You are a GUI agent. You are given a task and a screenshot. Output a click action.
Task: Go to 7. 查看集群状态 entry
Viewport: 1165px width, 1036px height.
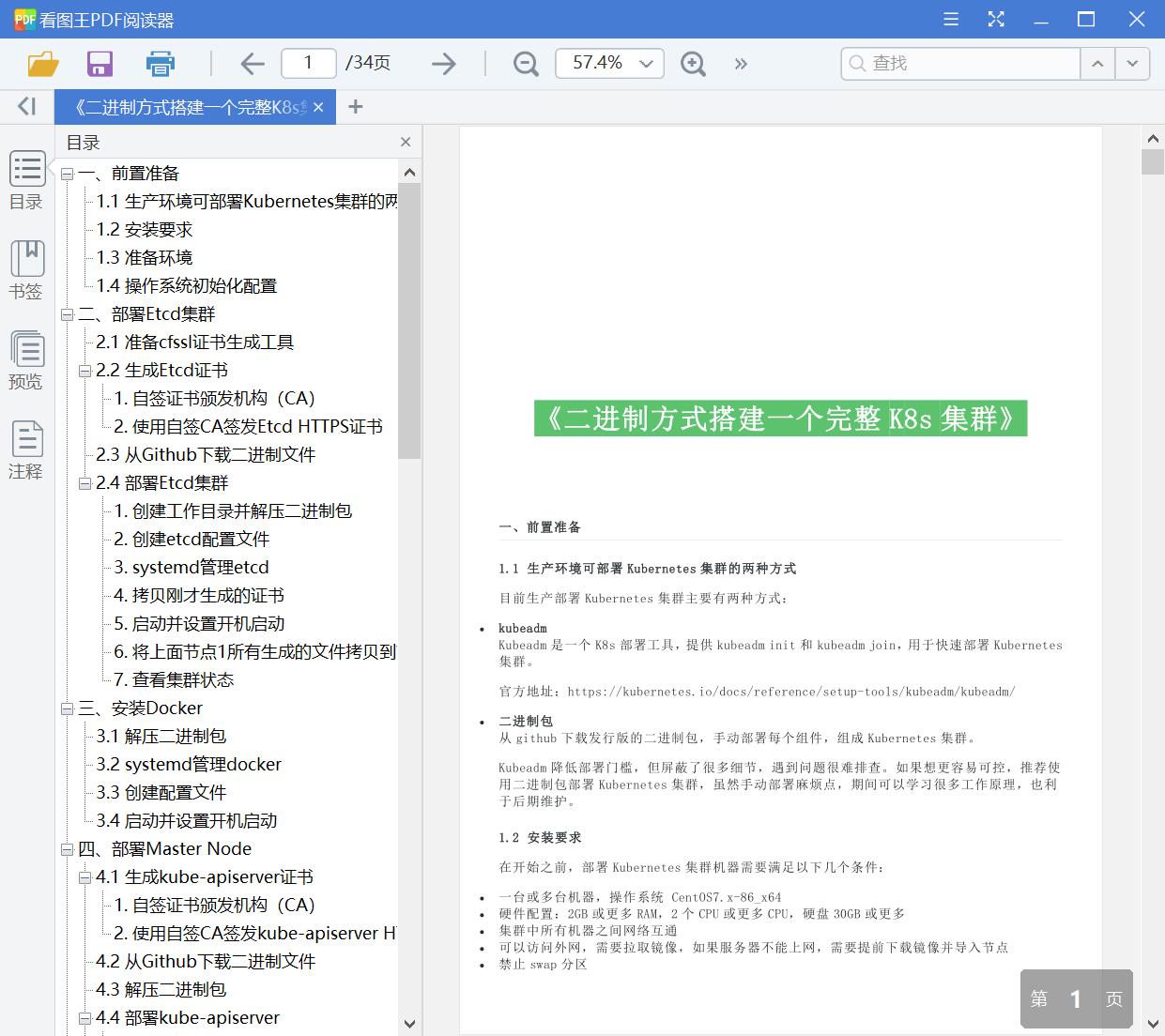tap(174, 680)
